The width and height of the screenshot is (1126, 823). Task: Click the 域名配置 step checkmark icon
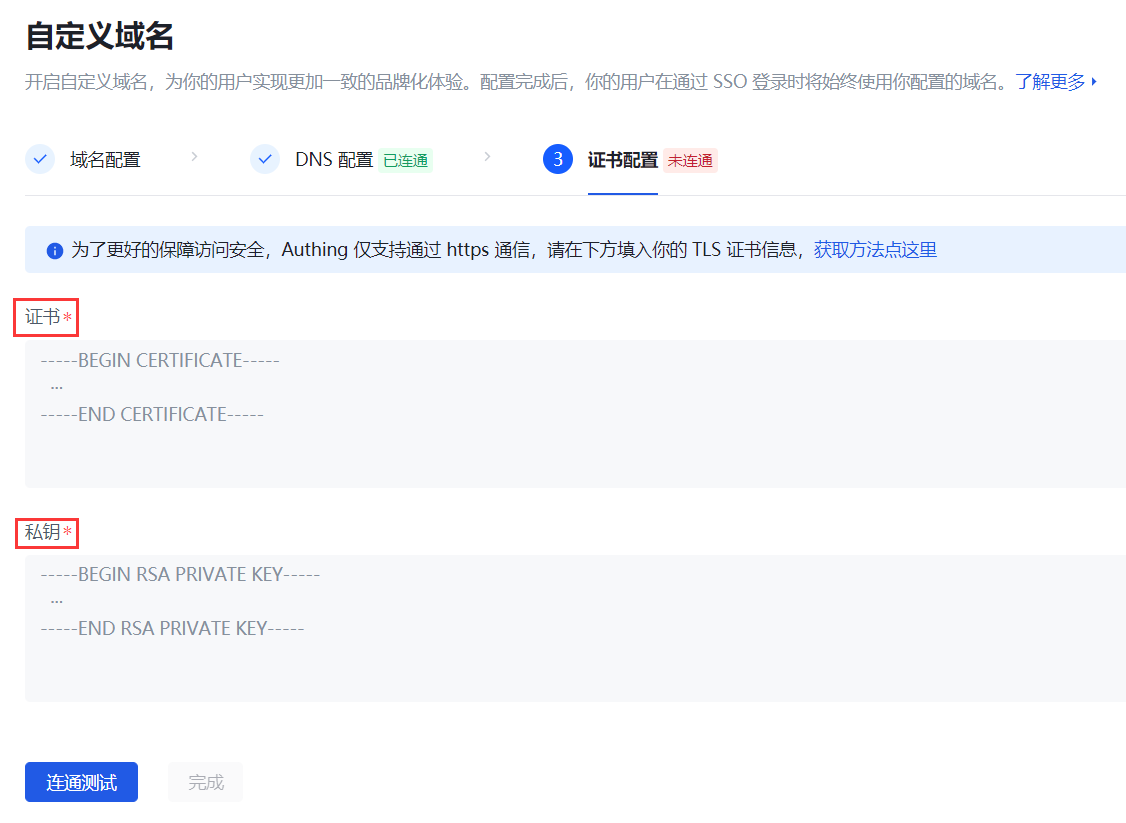point(40,159)
